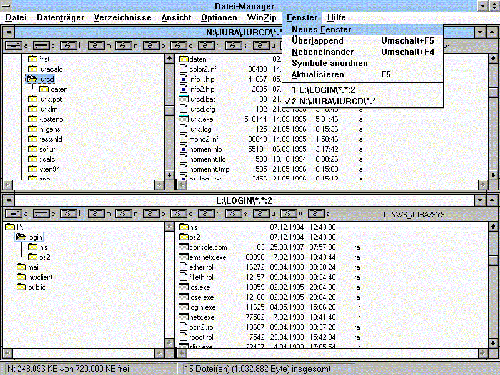This screenshot has width=500, height=375.
Task: Open the Datei menu
Action: point(16,17)
